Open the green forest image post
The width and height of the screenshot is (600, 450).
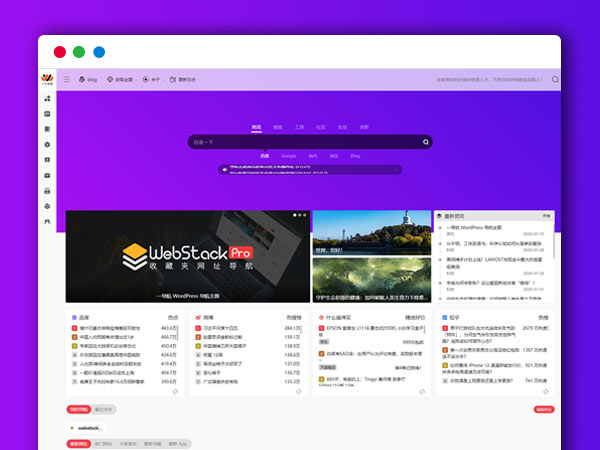pyautogui.click(x=372, y=280)
